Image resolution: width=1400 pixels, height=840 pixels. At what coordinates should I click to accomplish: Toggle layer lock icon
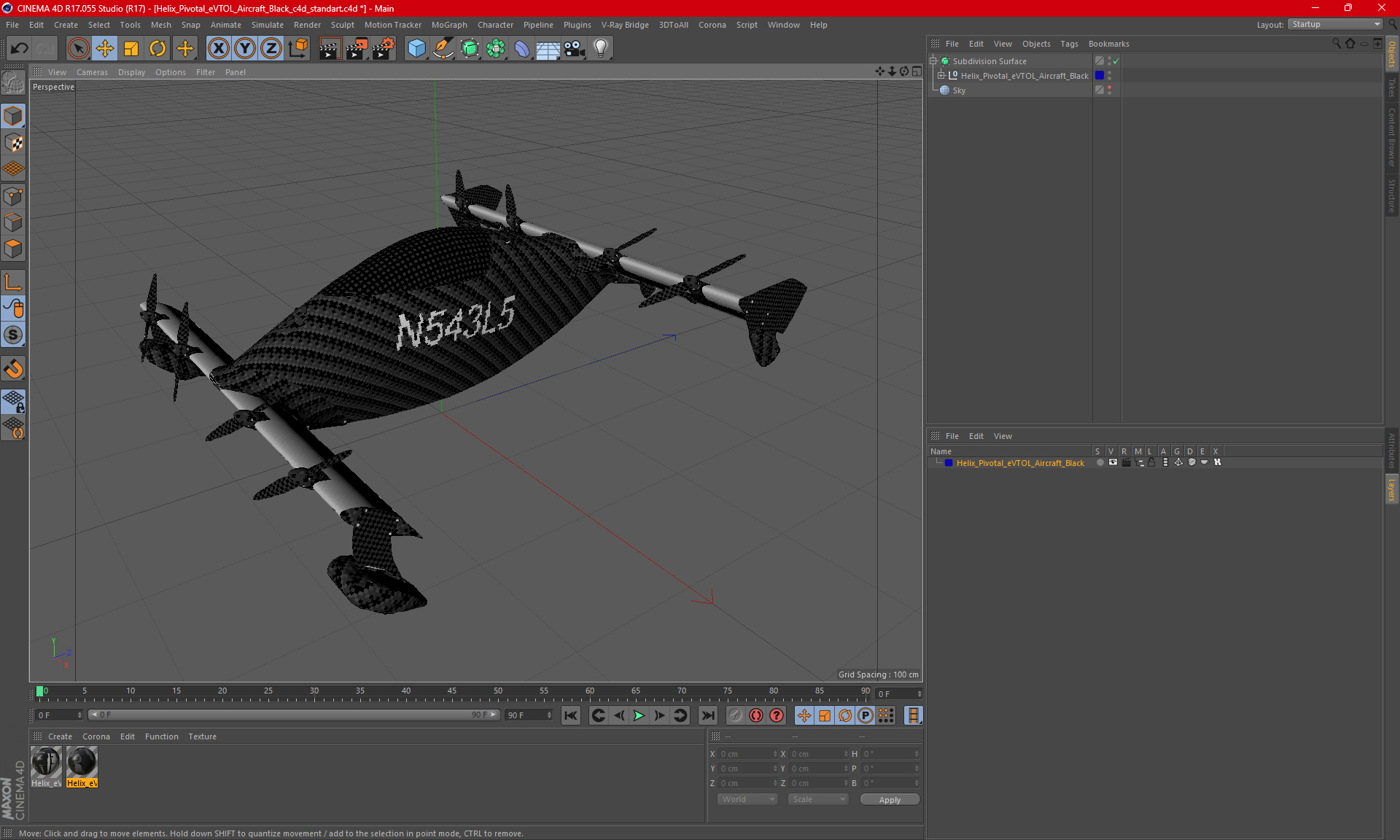(x=1151, y=463)
